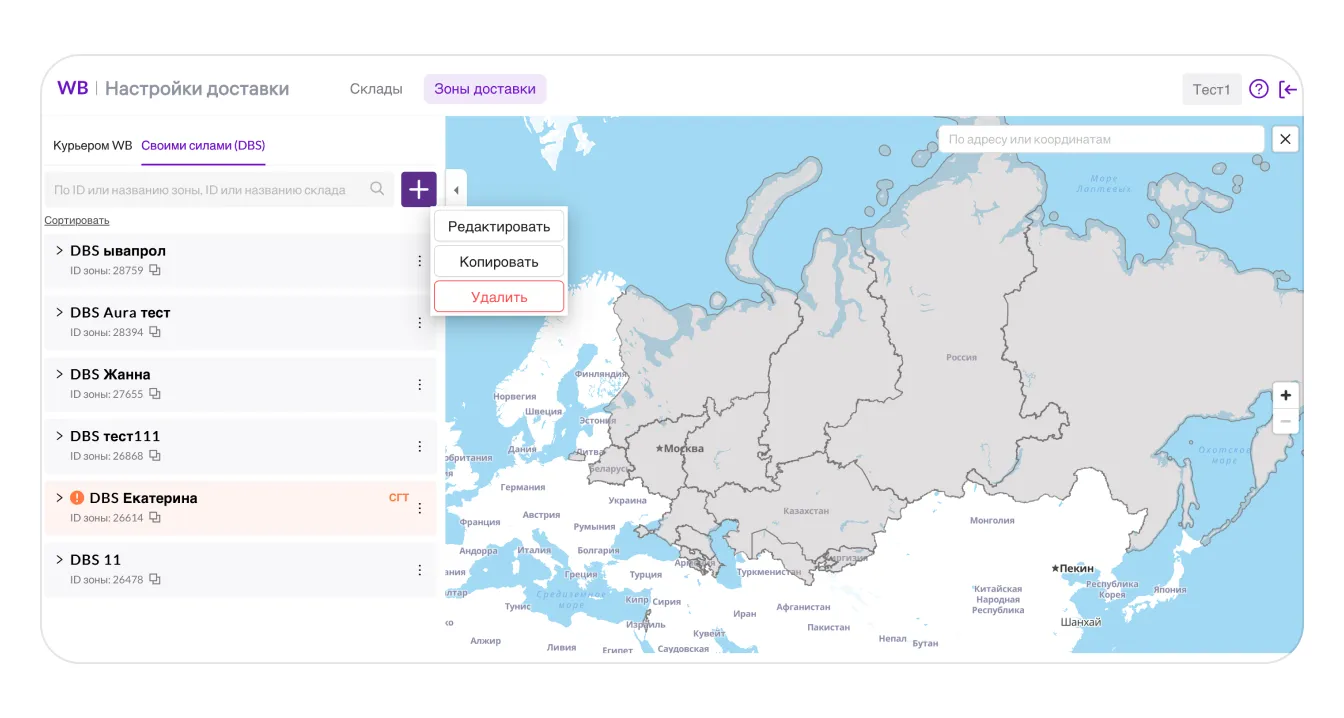The width and height of the screenshot is (1344, 718).
Task: Copy zone ID 28759 with copy icon
Action: (155, 270)
